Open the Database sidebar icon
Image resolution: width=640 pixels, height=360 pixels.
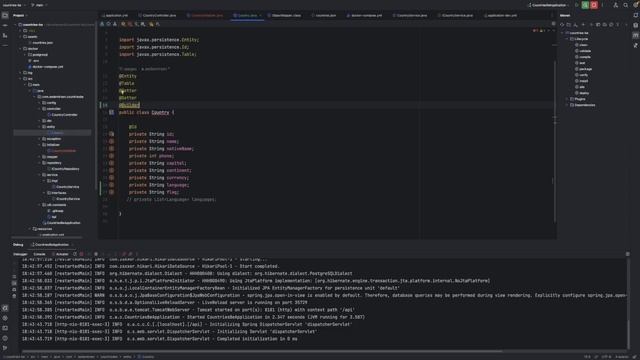[x=636, y=25]
